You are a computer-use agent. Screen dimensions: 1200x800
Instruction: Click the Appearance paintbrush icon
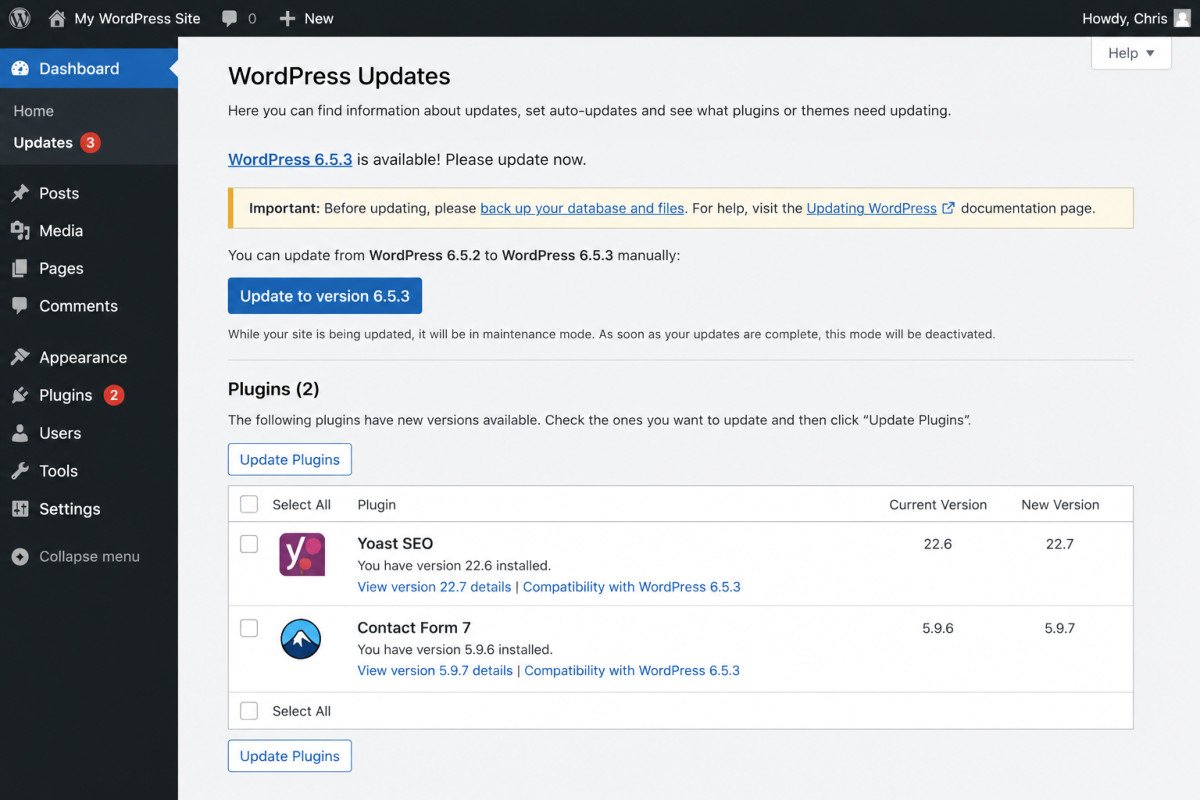click(20, 357)
